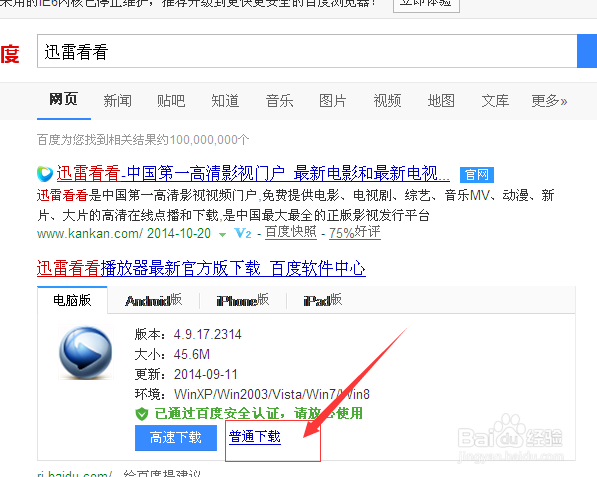This screenshot has width=597, height=477.
Task: Switch to the 视频 tab
Action: click(387, 101)
